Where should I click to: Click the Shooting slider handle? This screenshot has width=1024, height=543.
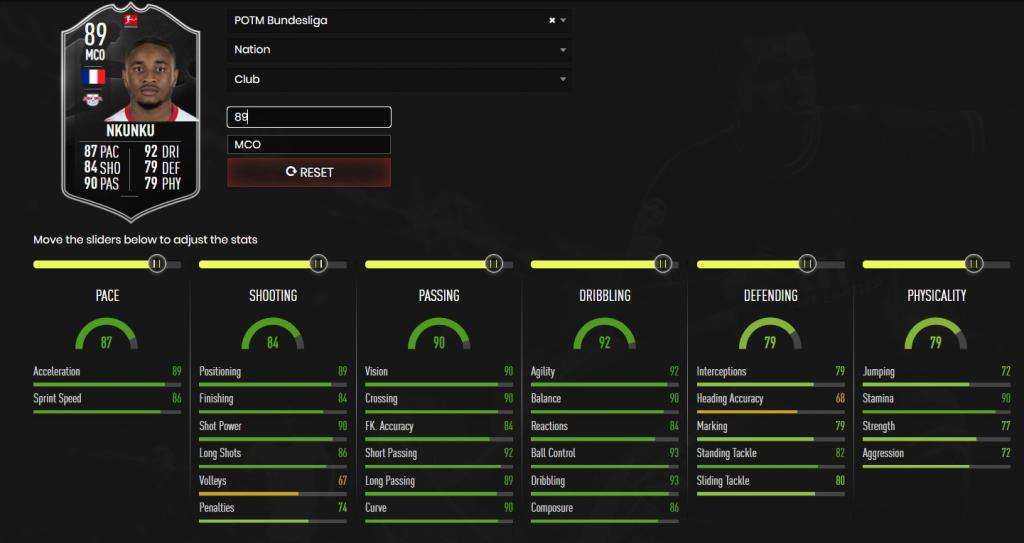pos(318,263)
